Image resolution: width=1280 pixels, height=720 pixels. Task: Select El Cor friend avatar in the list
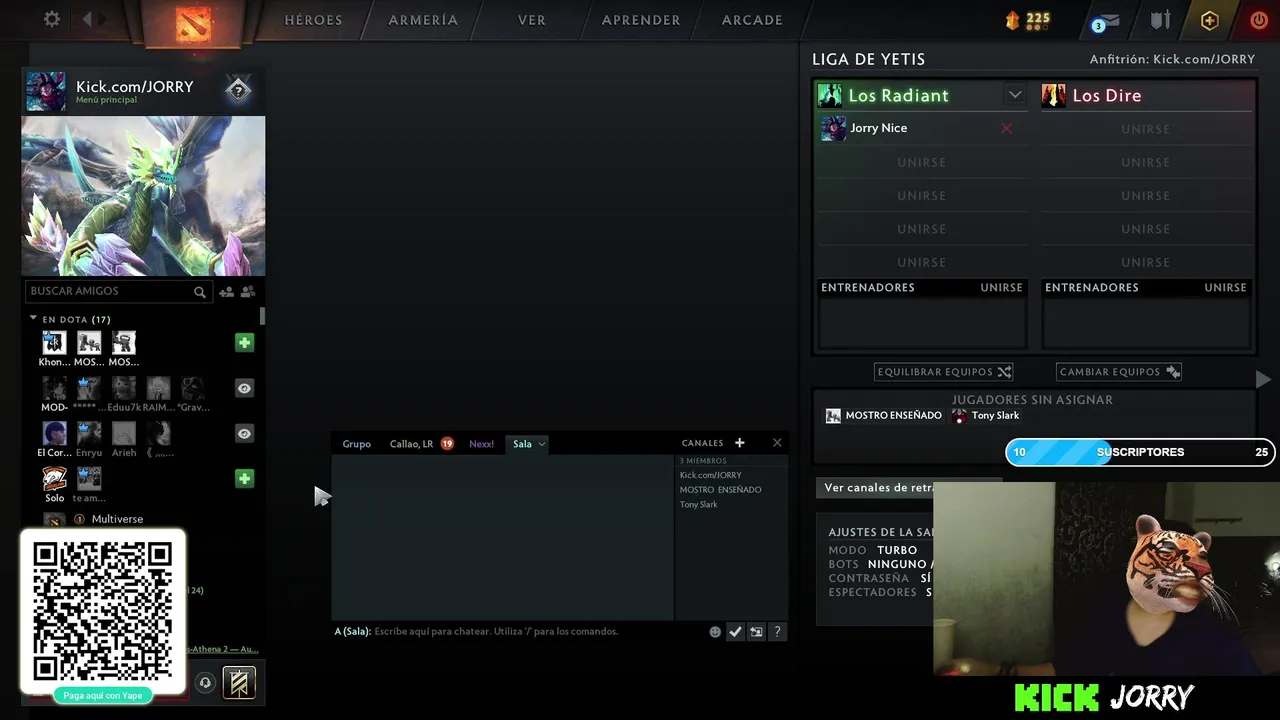click(54, 433)
